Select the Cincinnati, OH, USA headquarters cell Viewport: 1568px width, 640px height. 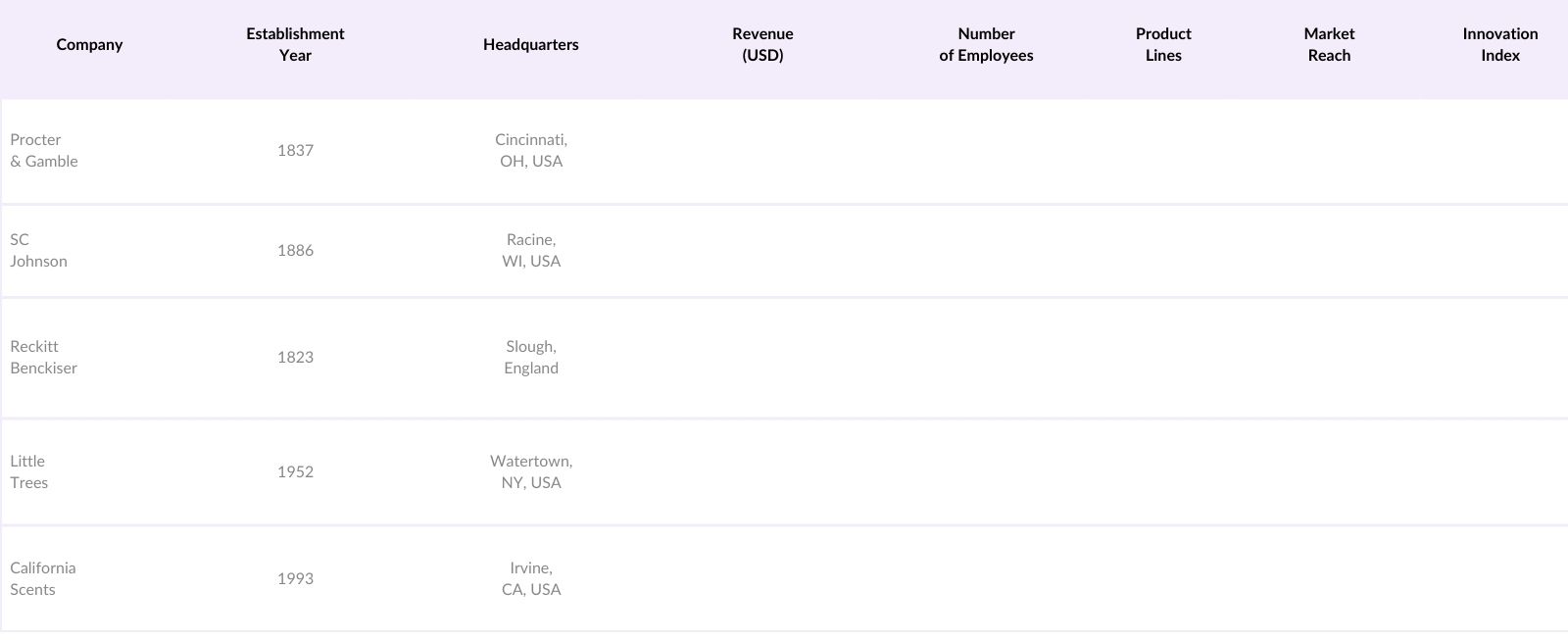click(531, 151)
